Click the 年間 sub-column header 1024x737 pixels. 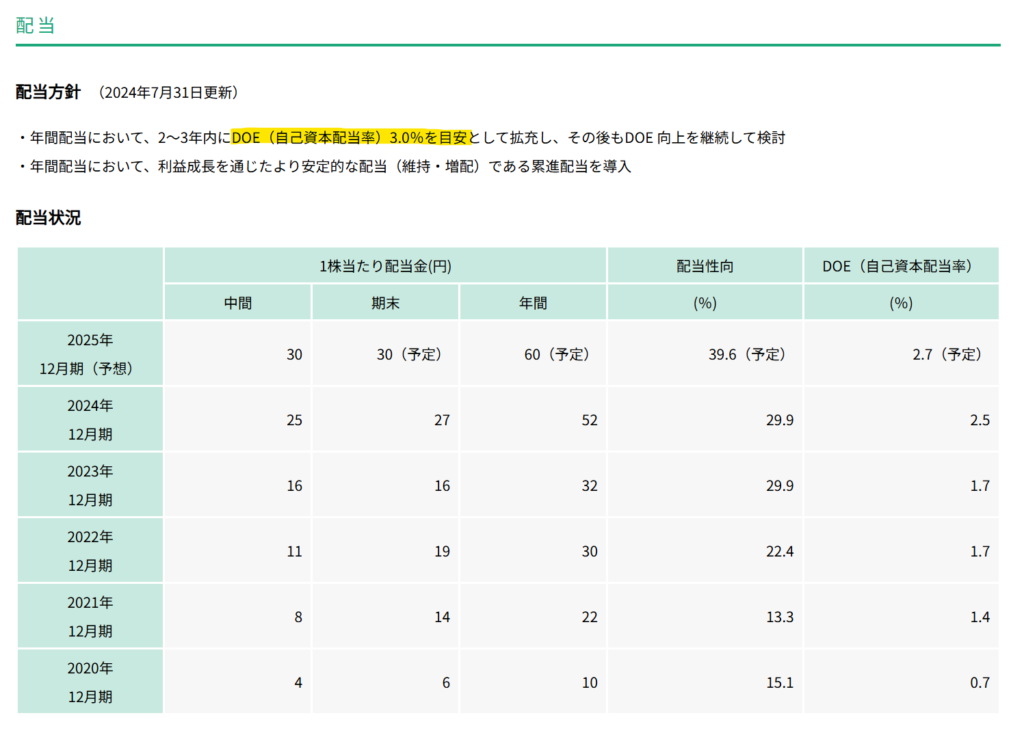[x=533, y=303]
